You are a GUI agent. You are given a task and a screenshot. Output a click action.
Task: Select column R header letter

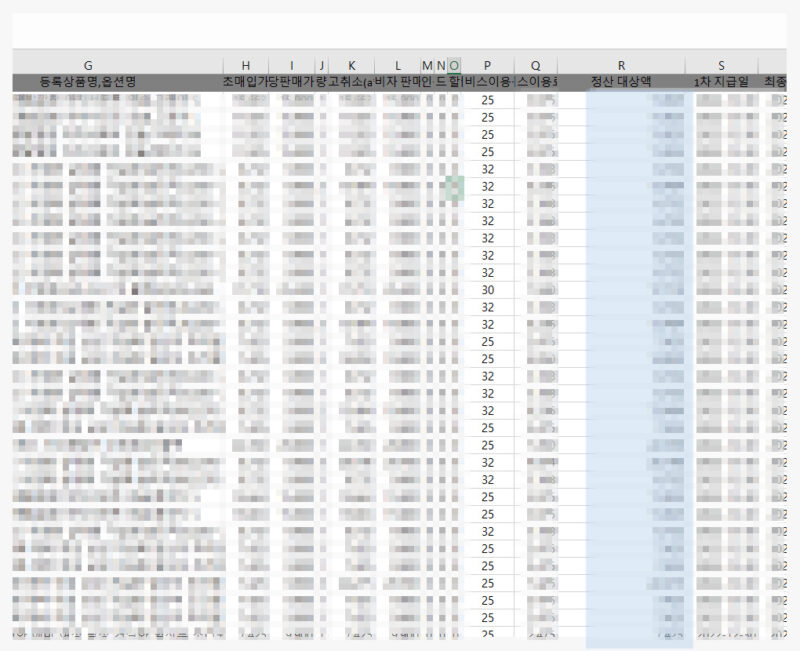[621, 65]
